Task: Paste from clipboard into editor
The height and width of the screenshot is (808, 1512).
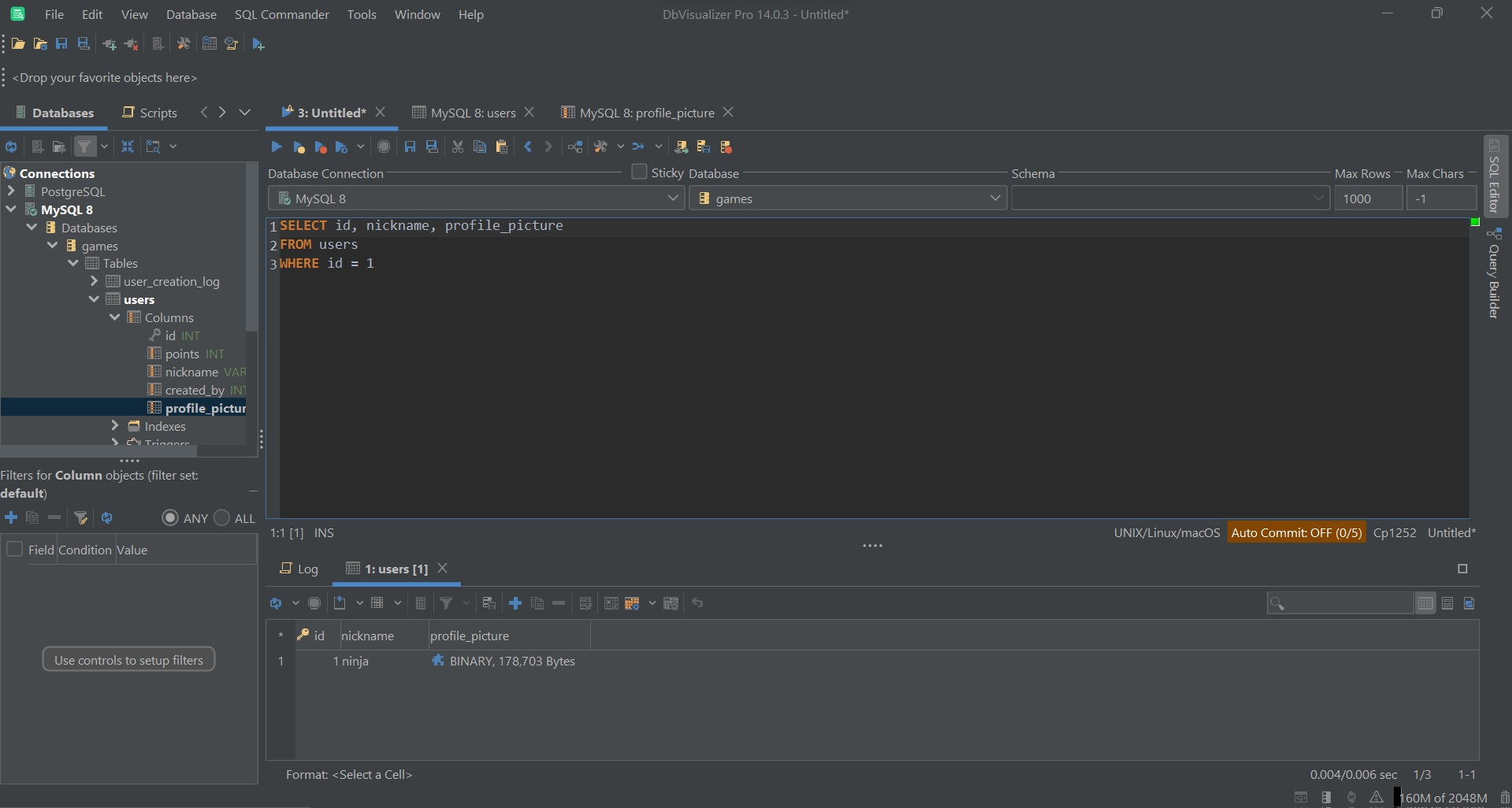Action: (x=501, y=146)
